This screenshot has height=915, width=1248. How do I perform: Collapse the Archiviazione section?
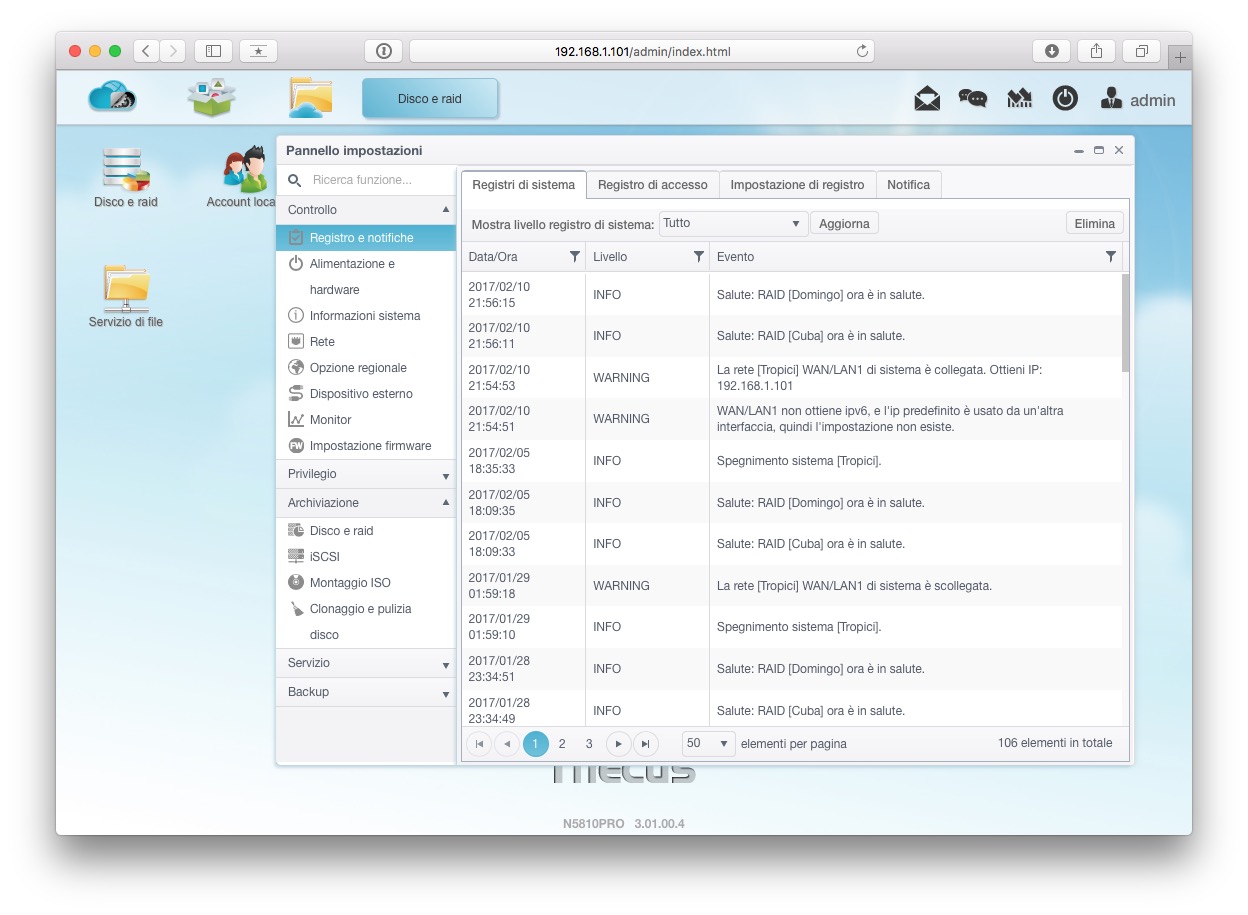tap(366, 503)
